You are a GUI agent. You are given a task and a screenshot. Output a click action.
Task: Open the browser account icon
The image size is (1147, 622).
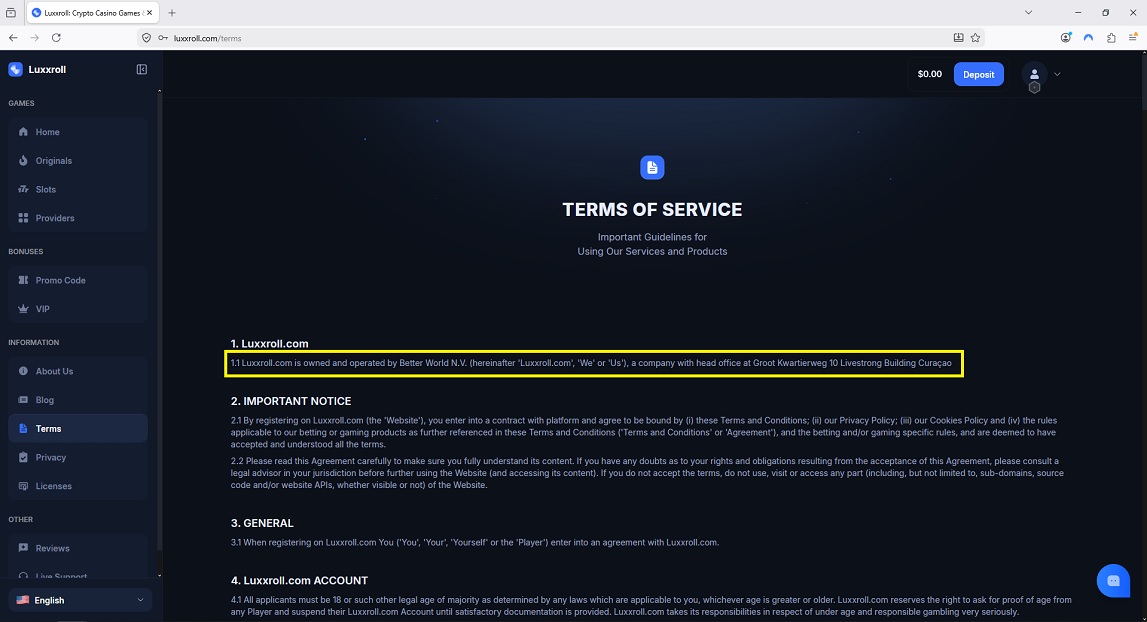click(x=1066, y=38)
